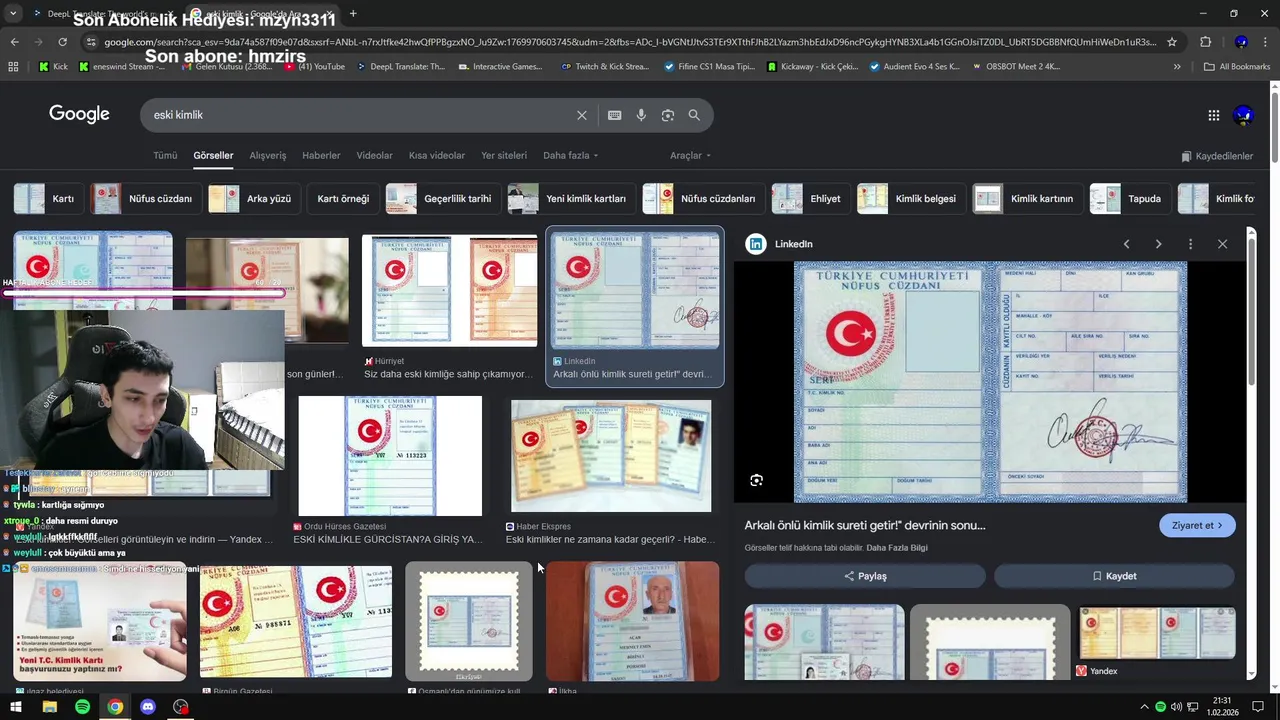Viewport: 1280px width, 720px height.
Task: Open Windows Start menu
Action: pos(16,707)
